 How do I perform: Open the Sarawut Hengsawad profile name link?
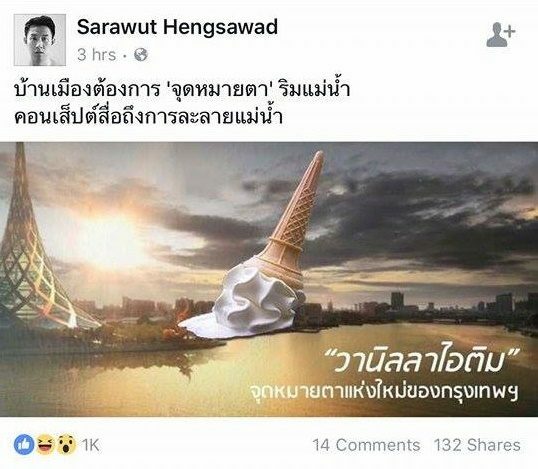[x=177, y=27]
